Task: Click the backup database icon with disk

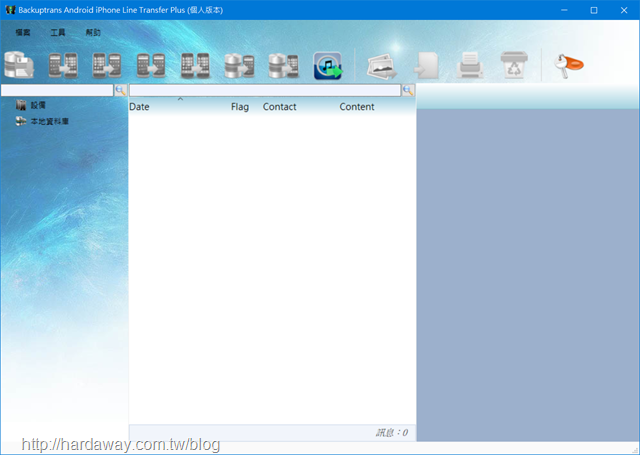Action: [x=19, y=65]
